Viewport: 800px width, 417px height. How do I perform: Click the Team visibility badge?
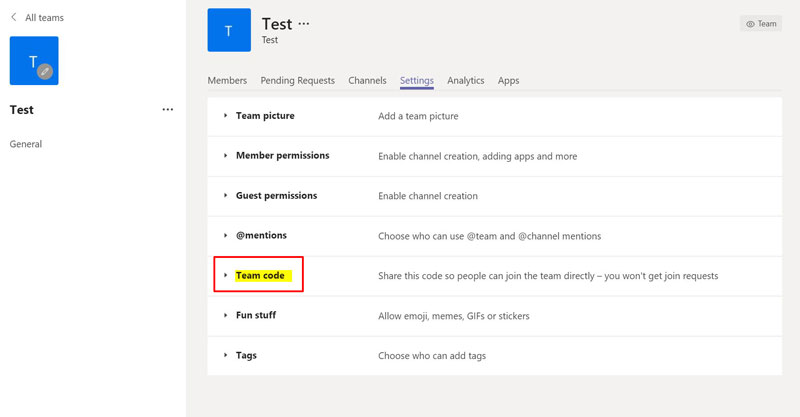pyautogui.click(x=761, y=23)
